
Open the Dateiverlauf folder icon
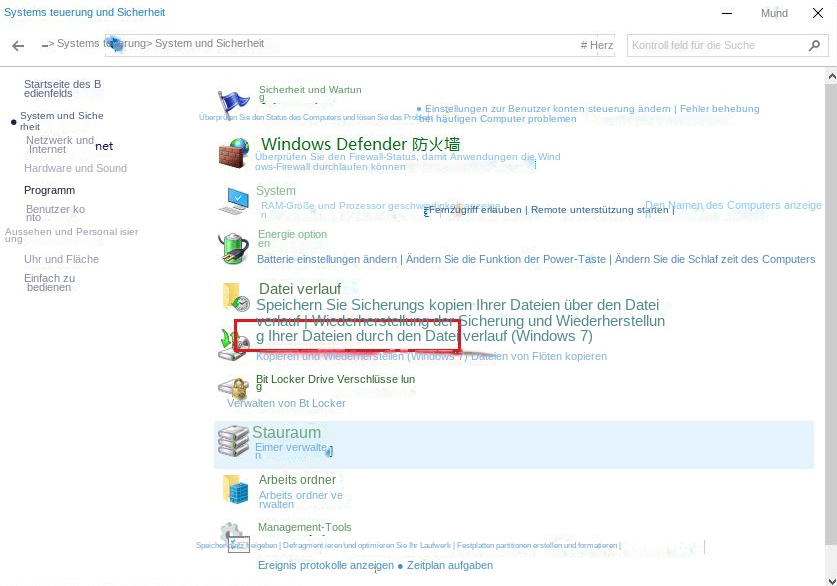235,296
